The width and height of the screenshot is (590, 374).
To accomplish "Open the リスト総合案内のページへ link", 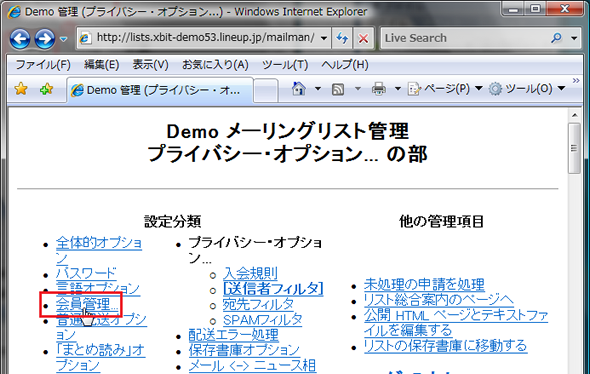I will (439, 300).
